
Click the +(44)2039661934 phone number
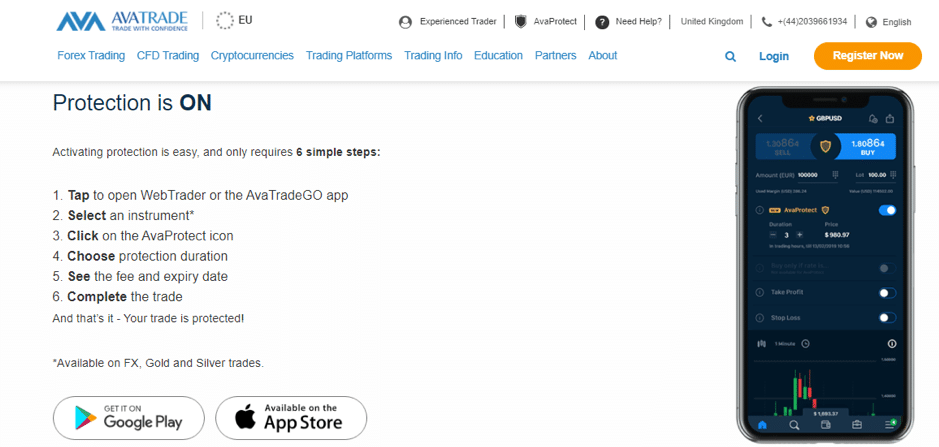[x=812, y=22]
